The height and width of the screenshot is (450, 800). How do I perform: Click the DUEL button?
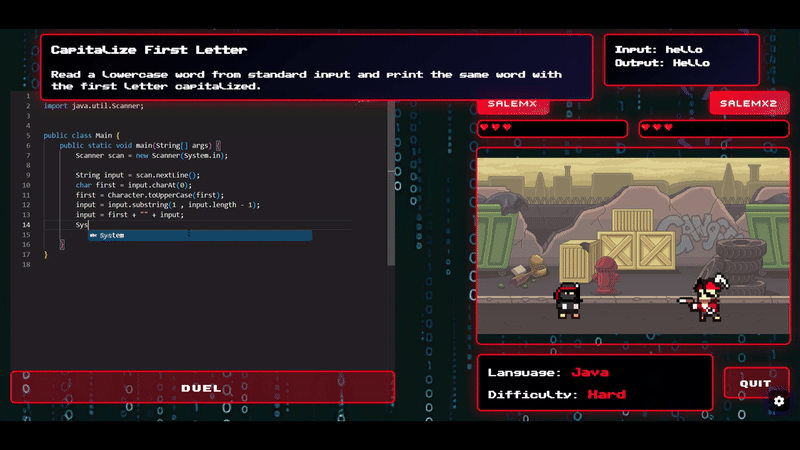[x=203, y=388]
